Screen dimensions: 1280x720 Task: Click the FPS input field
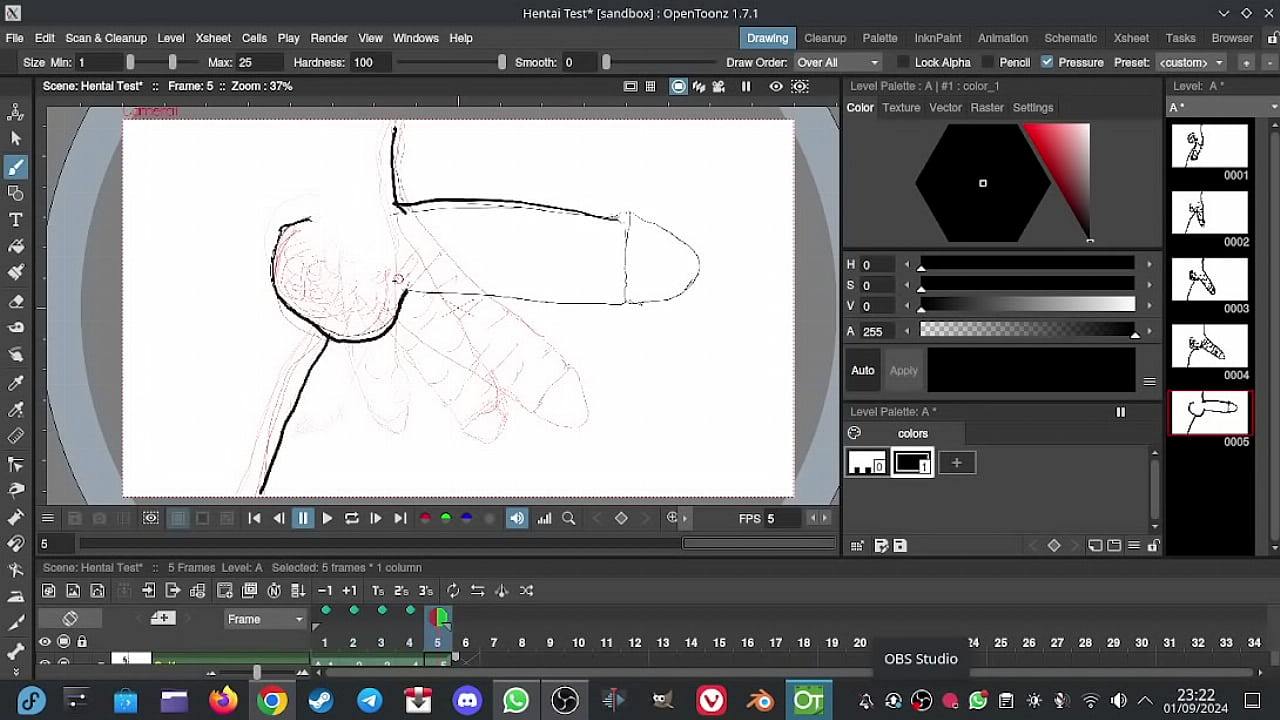(x=785, y=518)
